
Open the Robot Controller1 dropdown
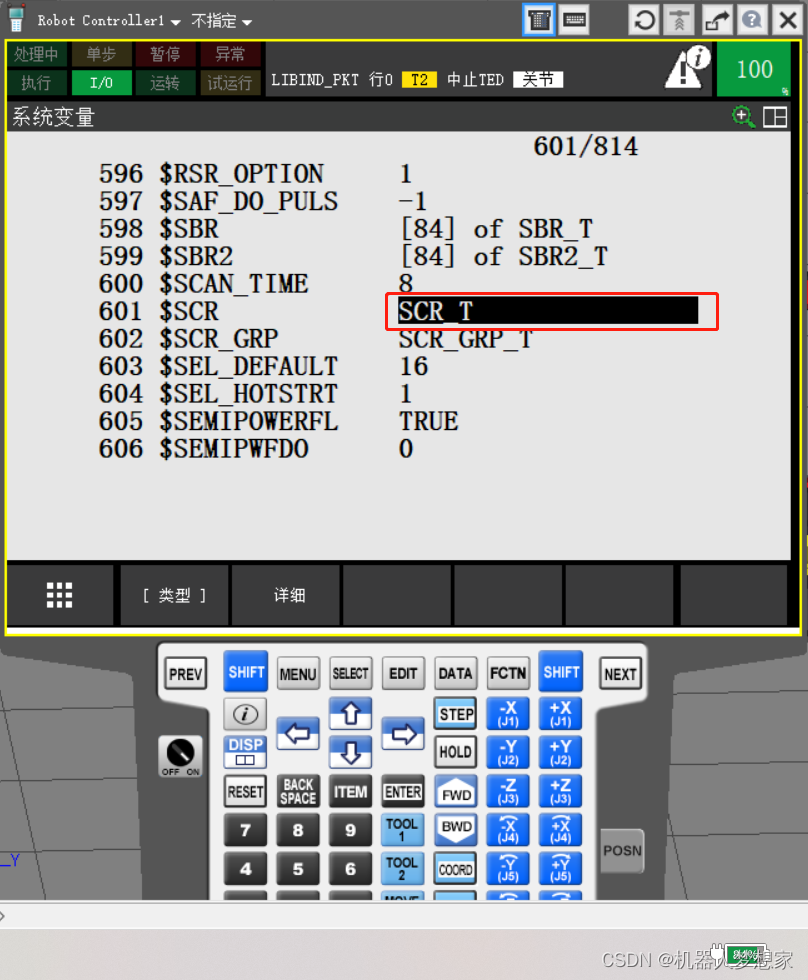109,21
